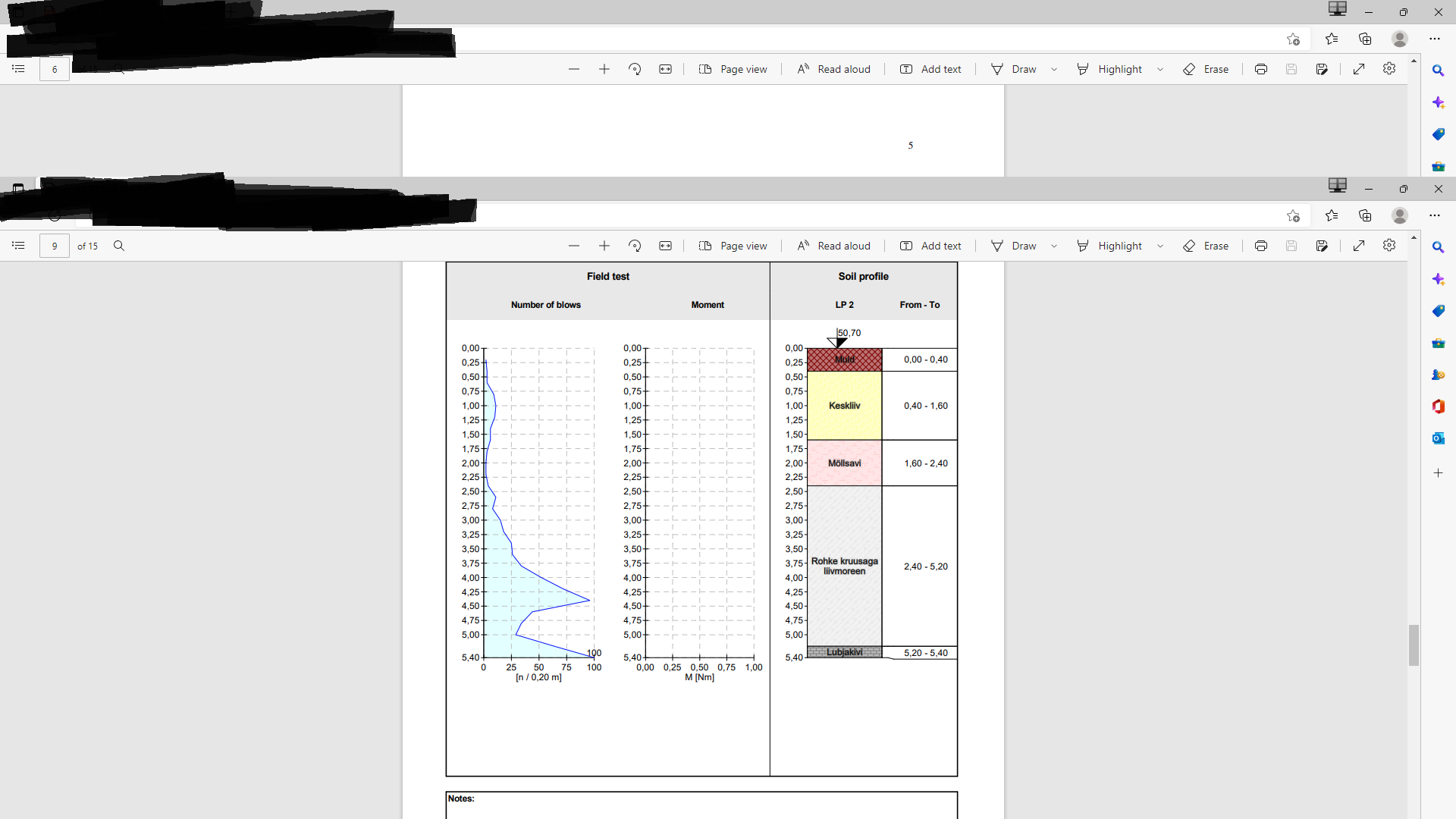
Task: Search the PDF with the magnifier next to 'of 15'
Action: (119, 246)
